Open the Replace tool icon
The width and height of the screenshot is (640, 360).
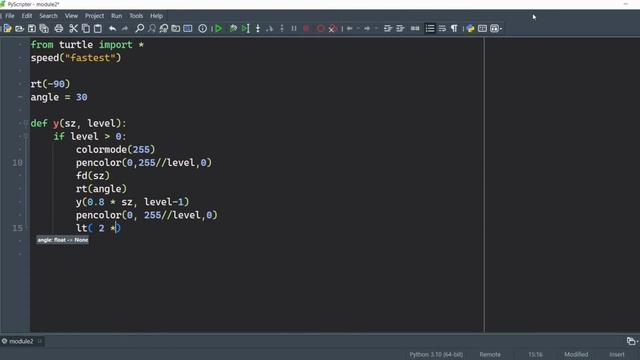pyautogui.click(x=164, y=29)
